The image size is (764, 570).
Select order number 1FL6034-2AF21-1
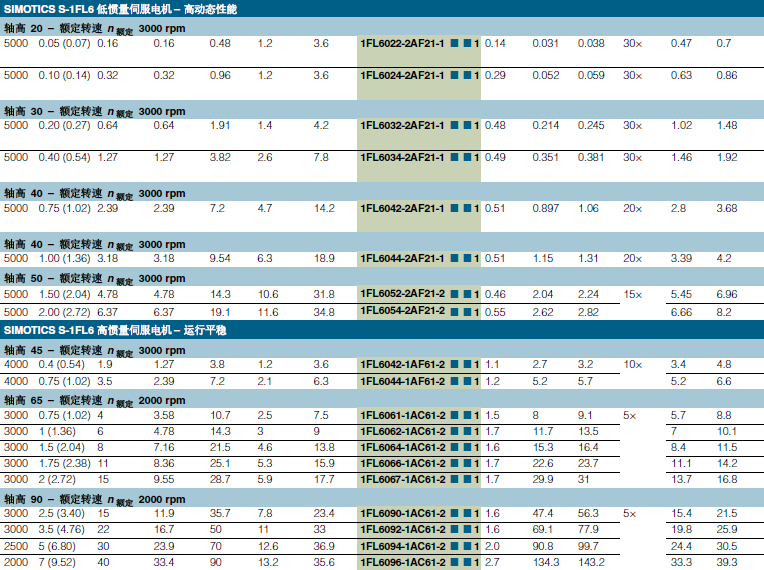tap(402, 157)
